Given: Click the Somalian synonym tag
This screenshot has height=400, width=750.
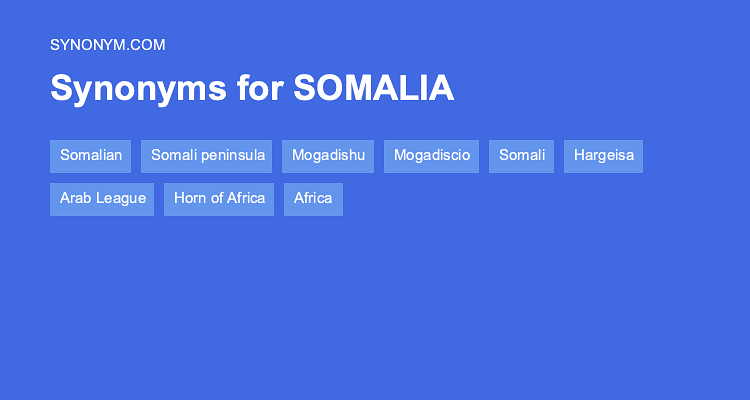Looking at the screenshot, I should pos(91,156).
